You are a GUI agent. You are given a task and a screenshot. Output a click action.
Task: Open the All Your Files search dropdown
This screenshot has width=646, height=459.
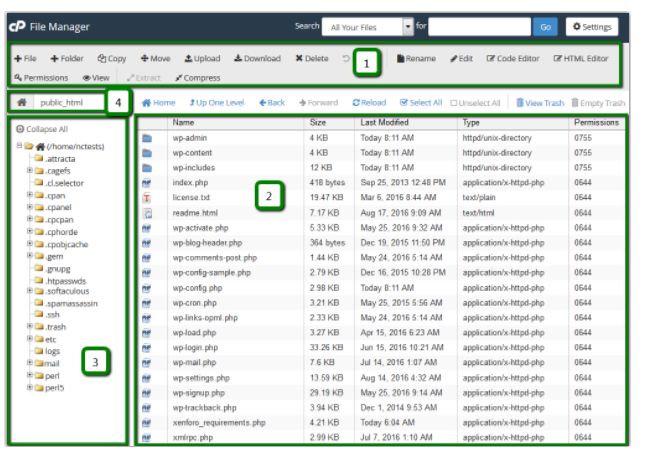coord(367,27)
